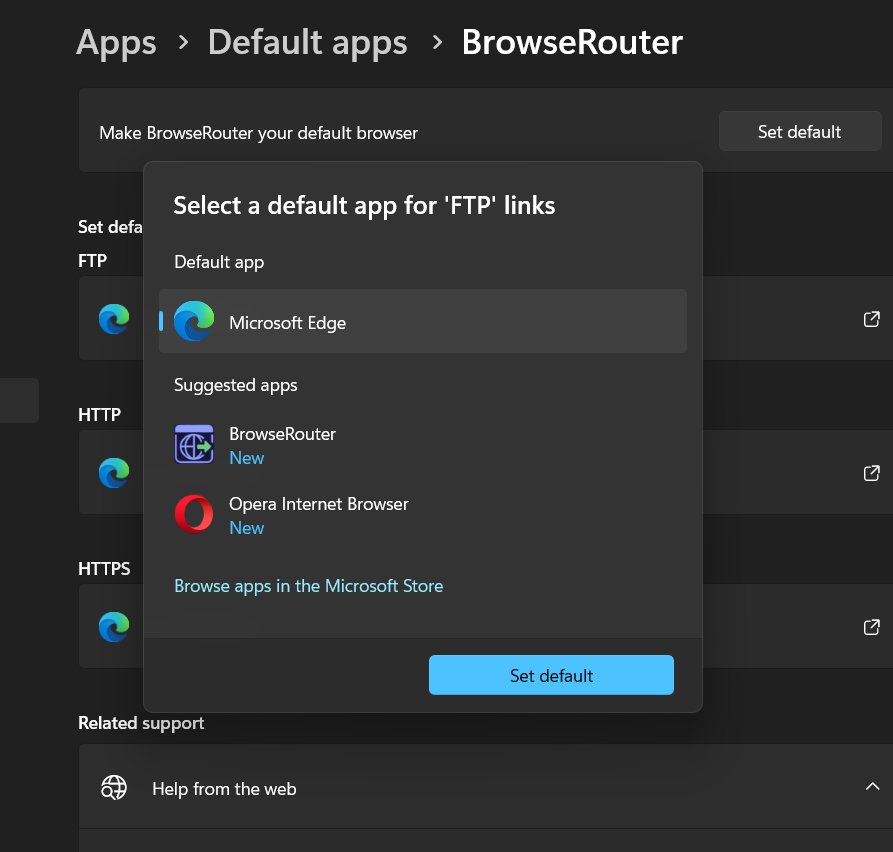Image resolution: width=893 pixels, height=852 pixels.
Task: Click the New label under BrowseRouter
Action: click(x=247, y=458)
